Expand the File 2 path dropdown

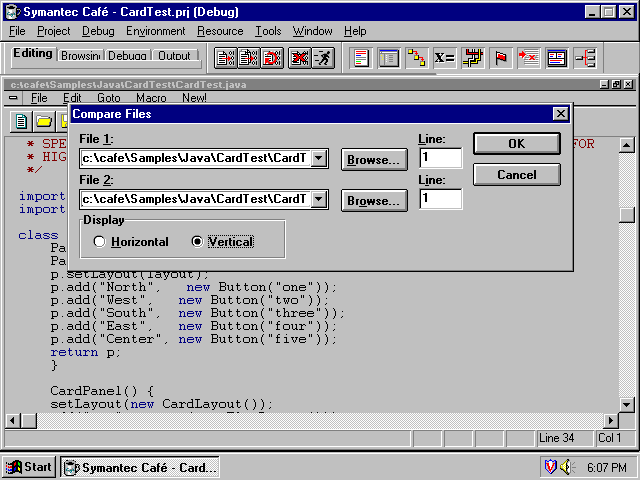[319, 199]
